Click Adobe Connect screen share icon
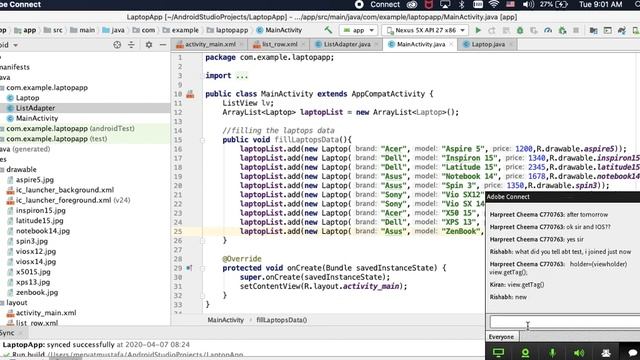 pos(498,352)
